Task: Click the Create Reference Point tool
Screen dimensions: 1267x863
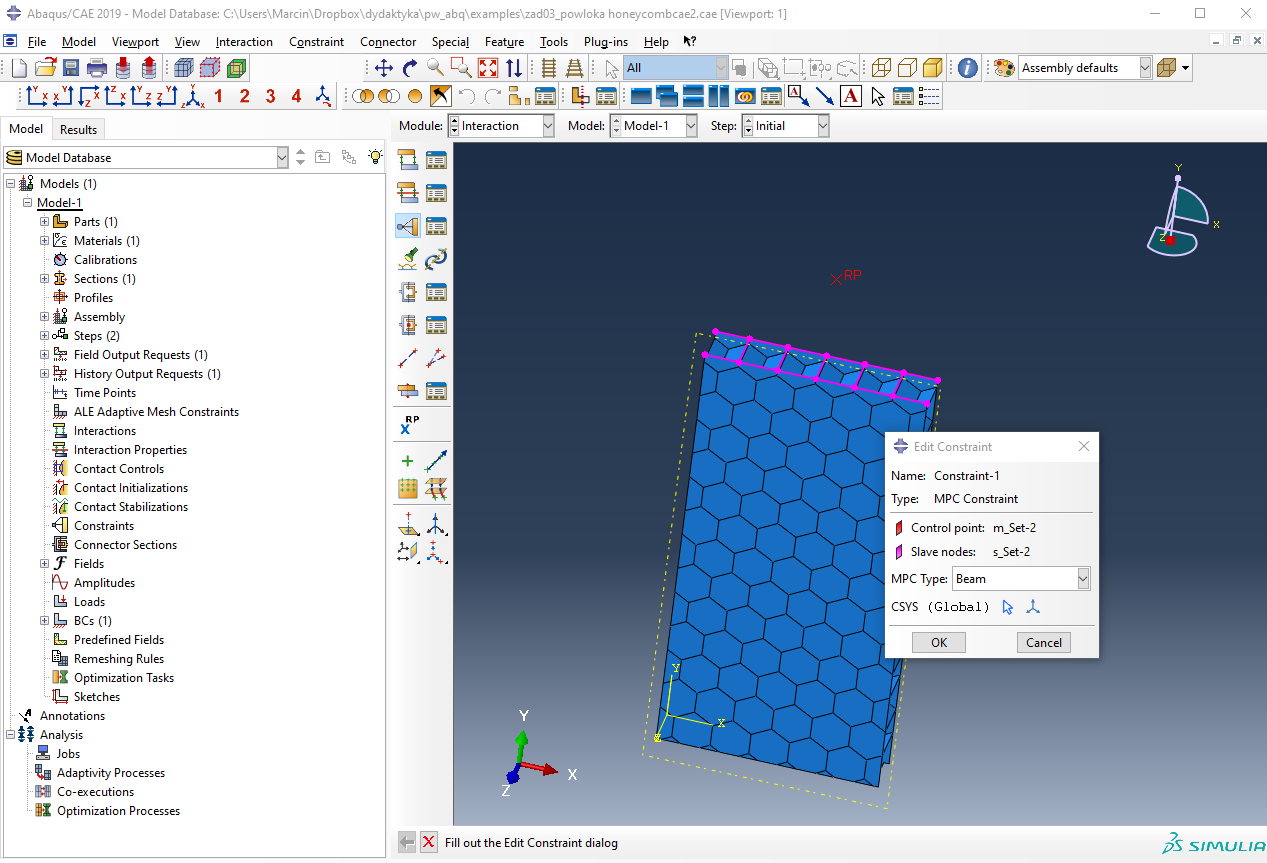Action: click(x=408, y=427)
